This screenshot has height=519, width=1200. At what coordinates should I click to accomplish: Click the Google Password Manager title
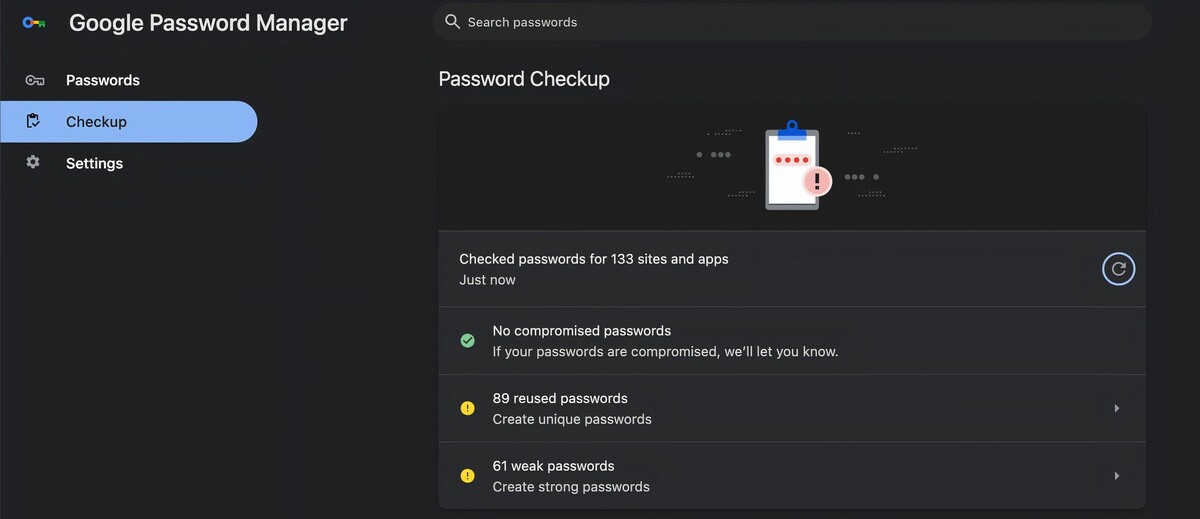[x=208, y=23]
